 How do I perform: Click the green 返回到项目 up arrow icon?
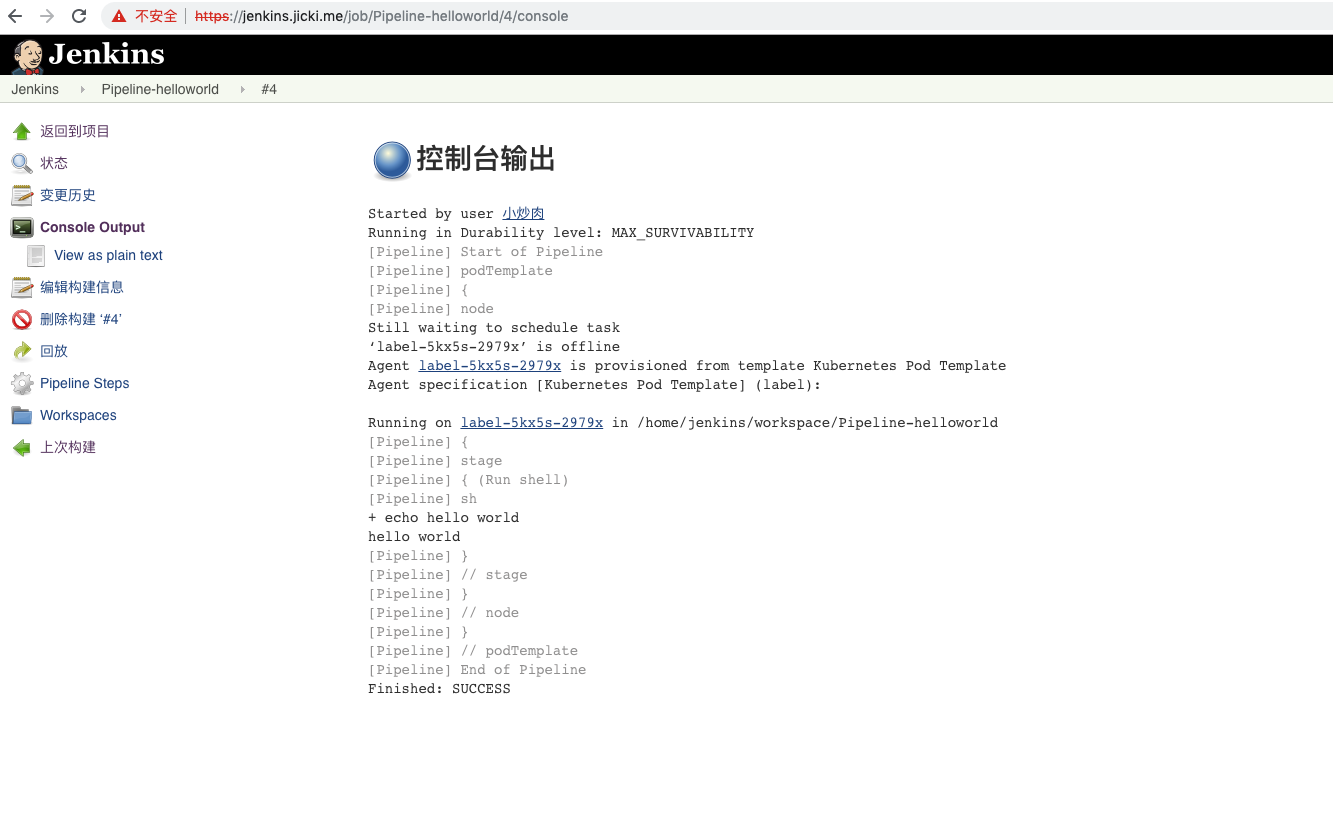coord(21,131)
